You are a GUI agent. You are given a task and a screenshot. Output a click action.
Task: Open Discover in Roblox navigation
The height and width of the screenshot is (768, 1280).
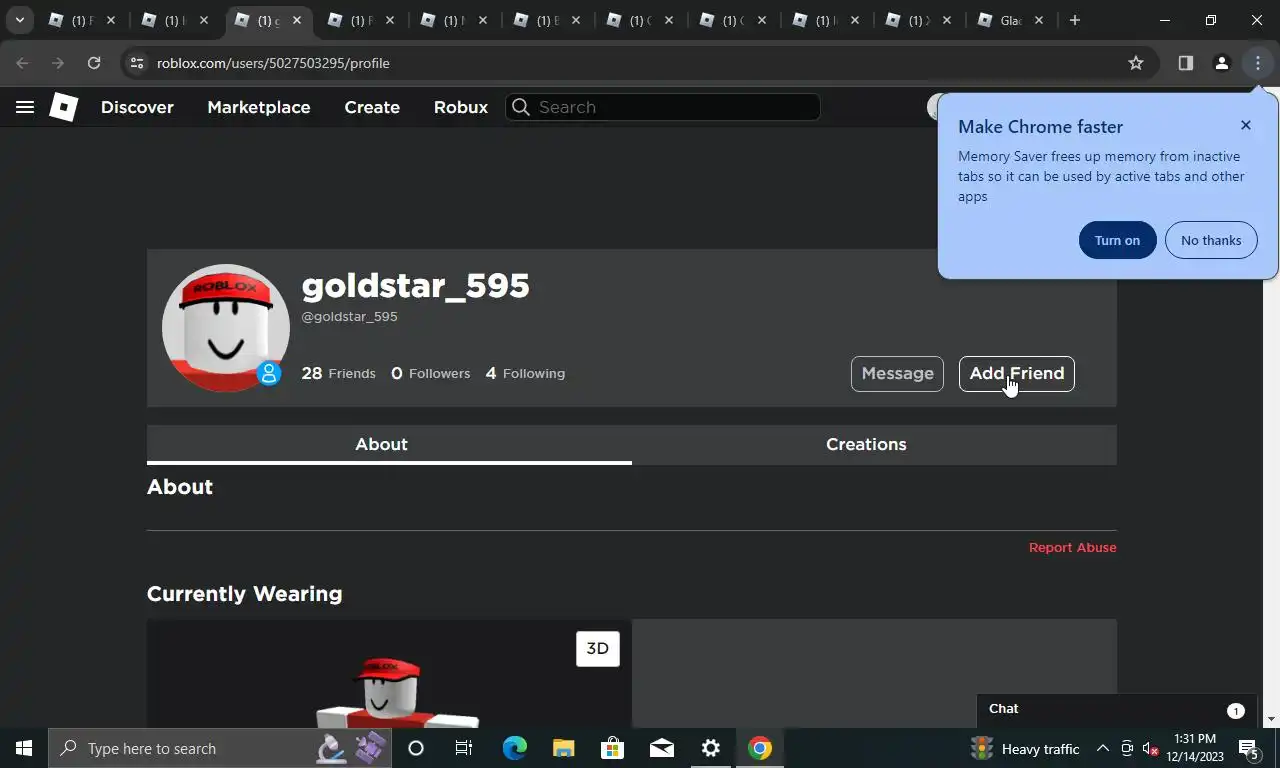(137, 107)
